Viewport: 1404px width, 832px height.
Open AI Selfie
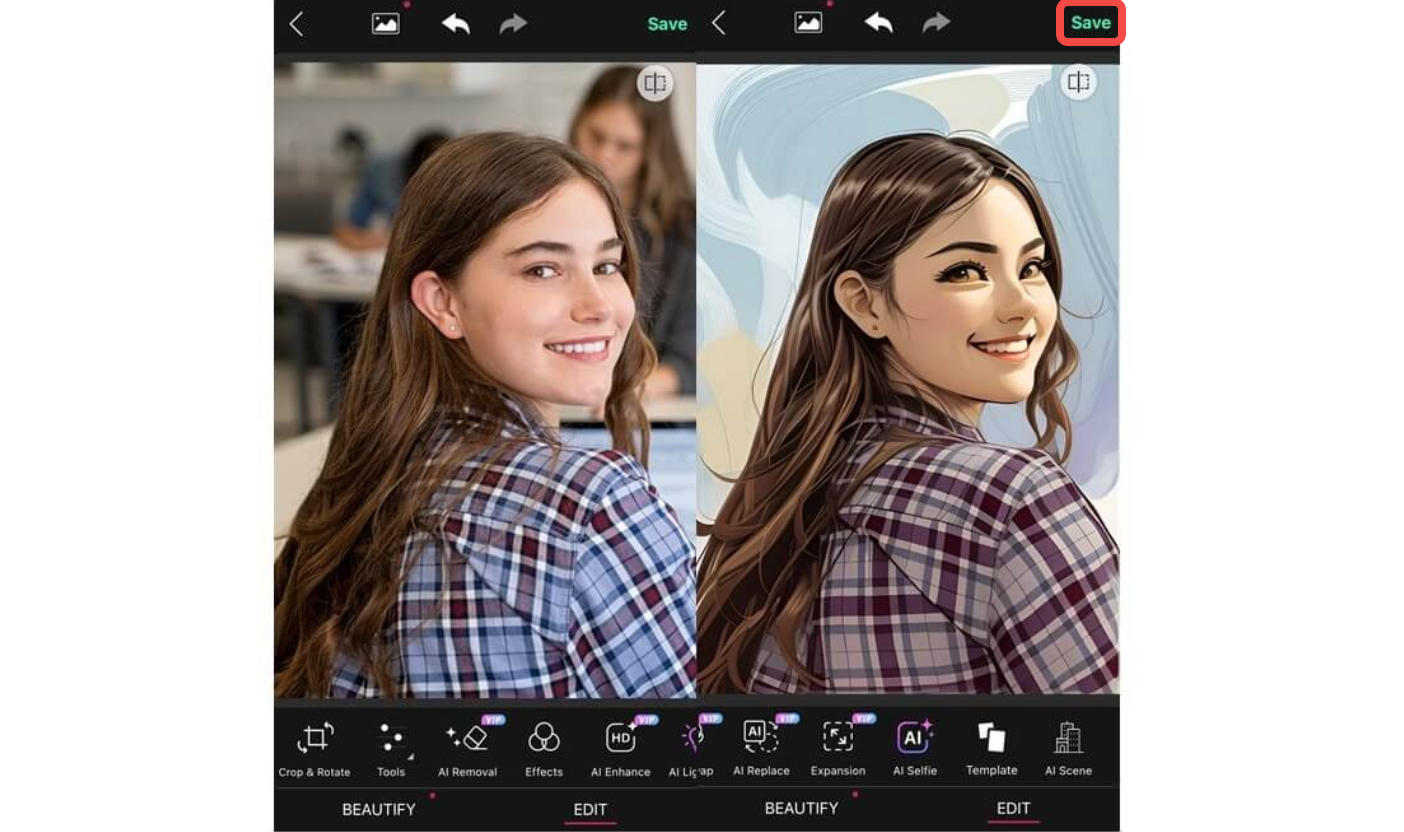[x=914, y=745]
